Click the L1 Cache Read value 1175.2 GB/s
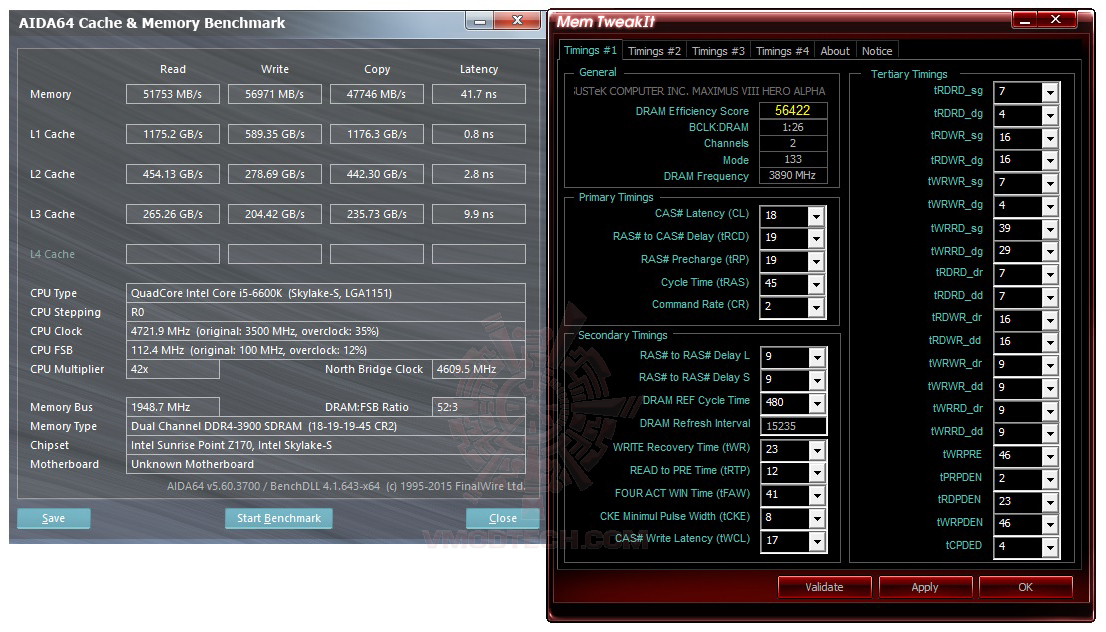This screenshot has height=632, width=1106. click(x=173, y=134)
